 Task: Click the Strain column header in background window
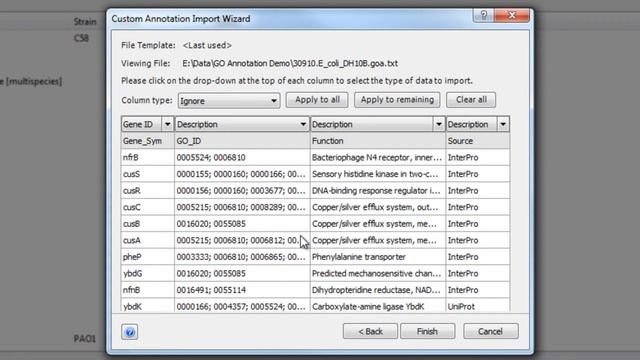click(85, 22)
